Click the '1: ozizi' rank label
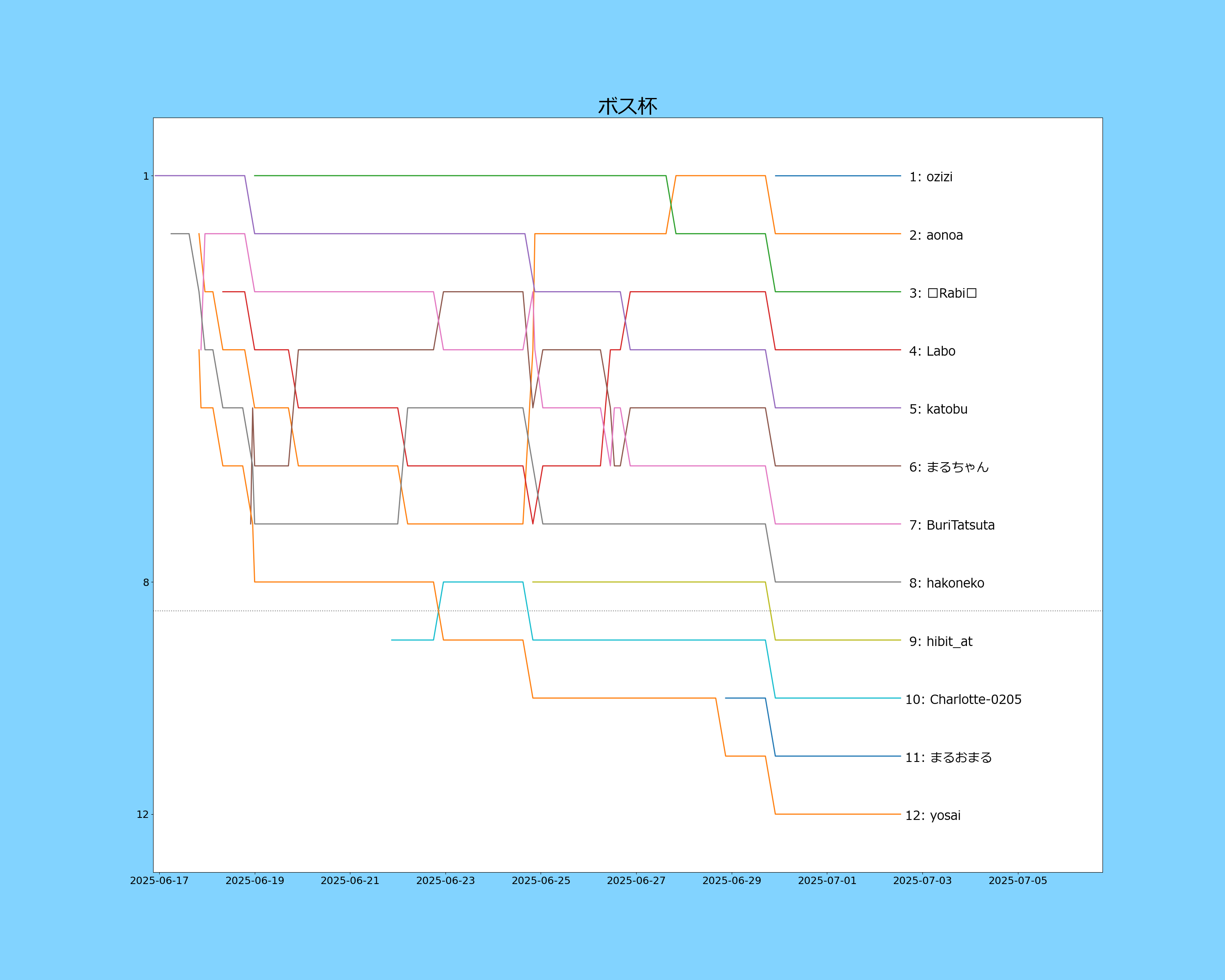1225x980 pixels. coord(931,177)
